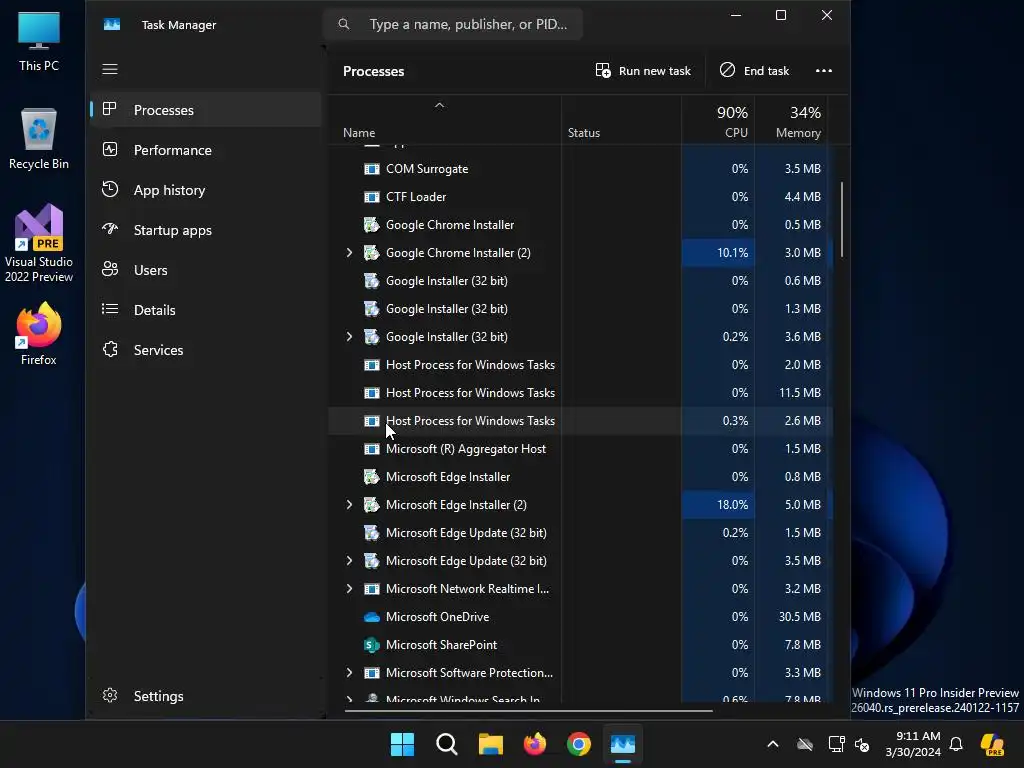
Task: Click the 18.0% CPU cell
Action: tap(718, 505)
